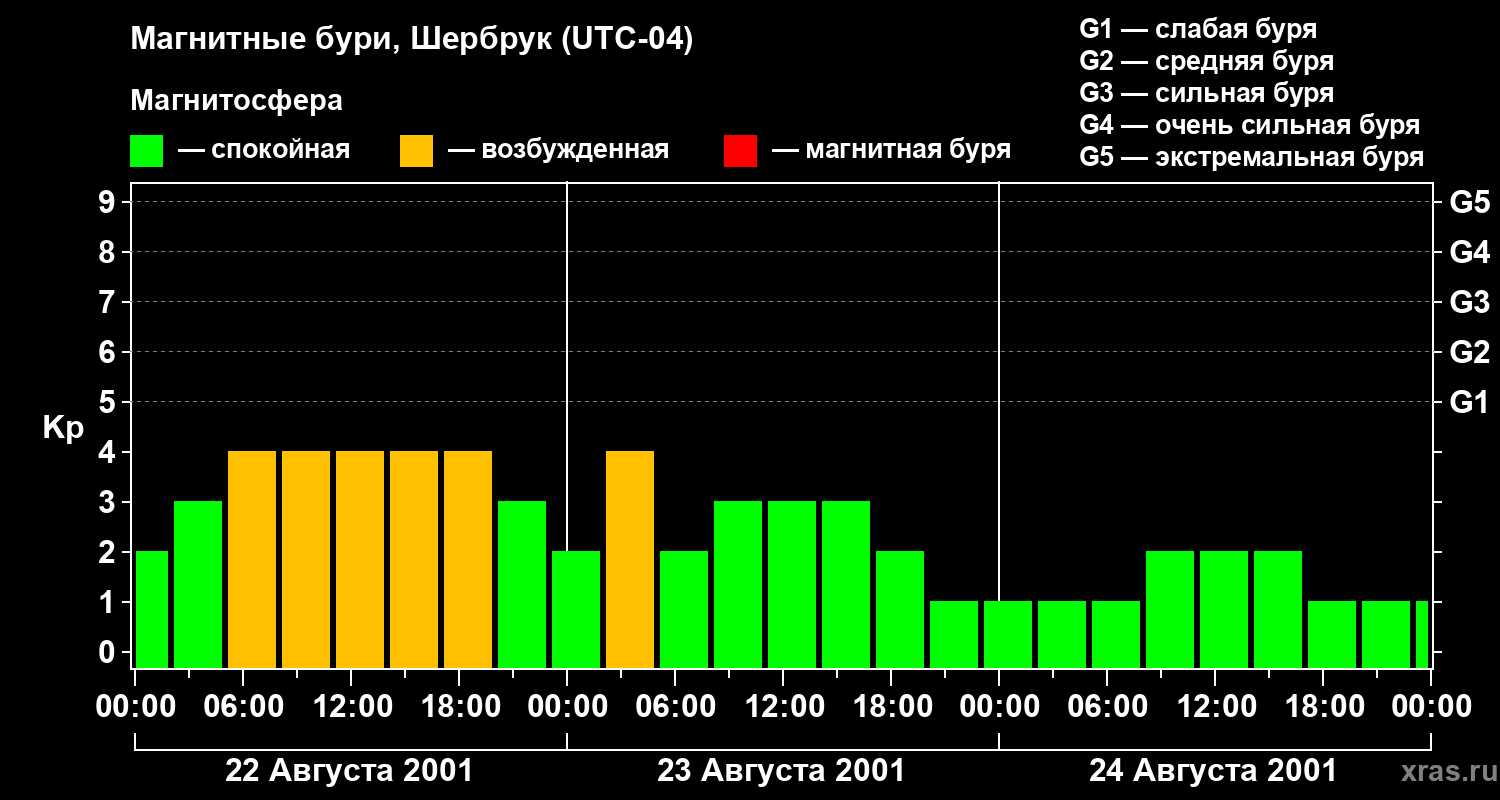Screen dimensions: 1500x800
Task: Click the 06:00 time label for 24 August
Action: pos(1107,707)
